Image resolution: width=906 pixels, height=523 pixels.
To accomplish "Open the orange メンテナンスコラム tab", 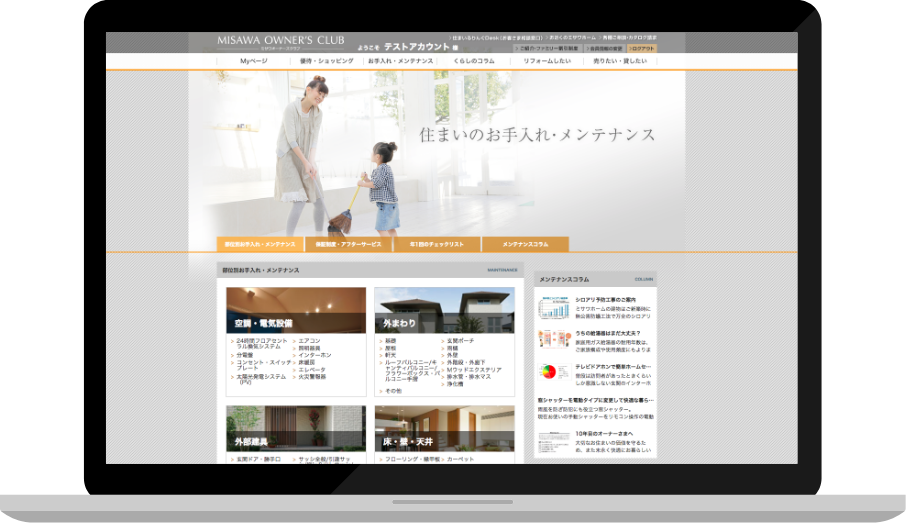I will [x=525, y=244].
